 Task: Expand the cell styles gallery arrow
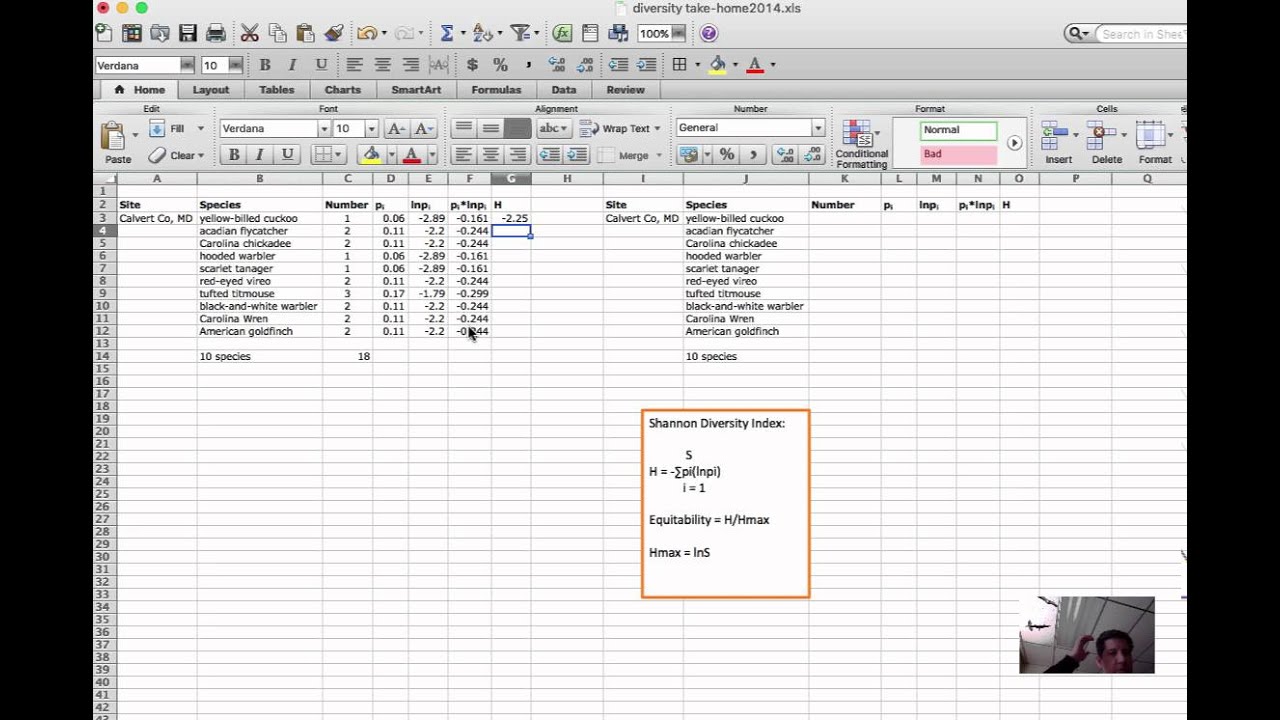coord(1014,143)
